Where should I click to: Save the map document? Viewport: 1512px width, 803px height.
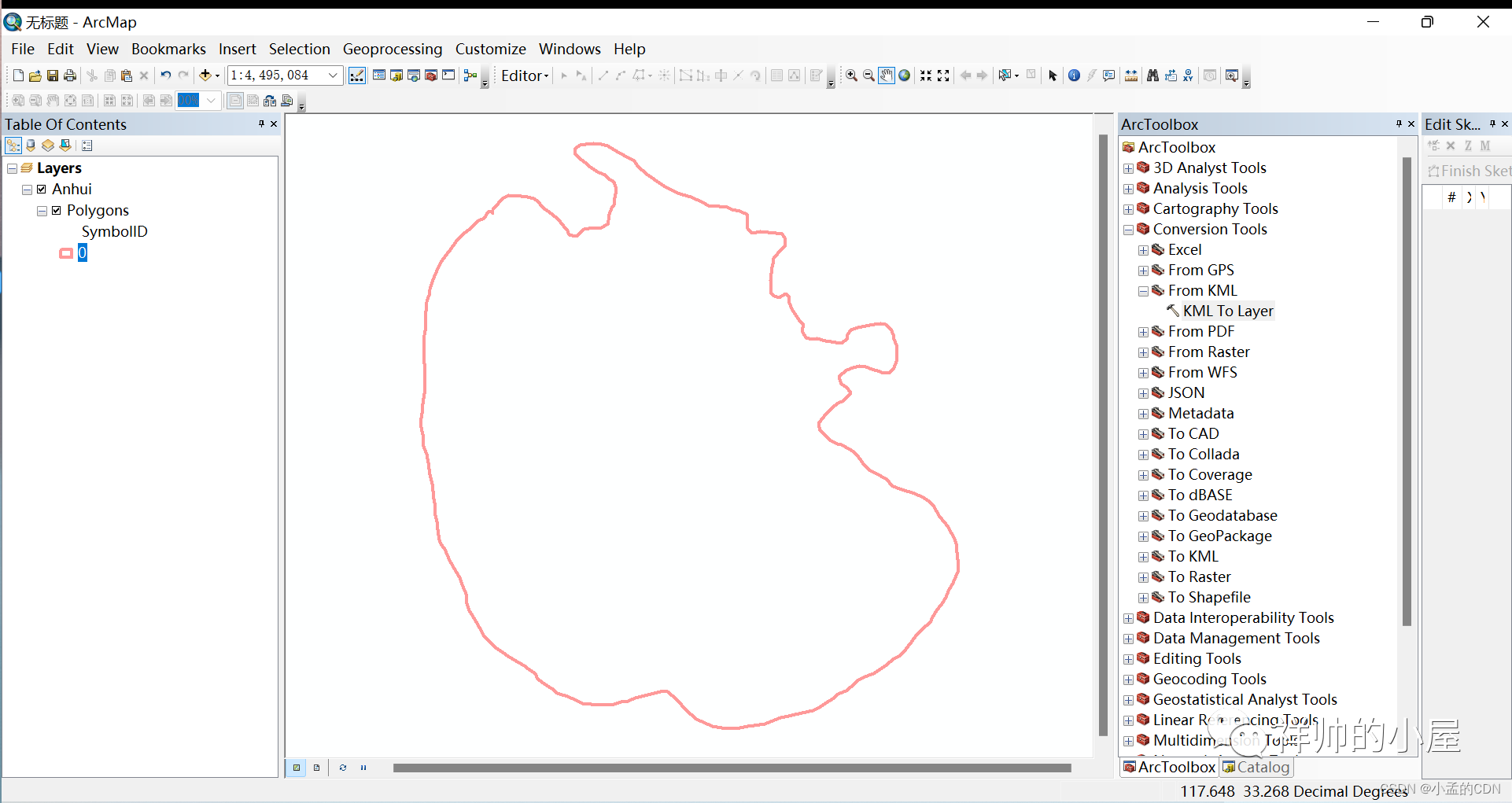(x=53, y=76)
